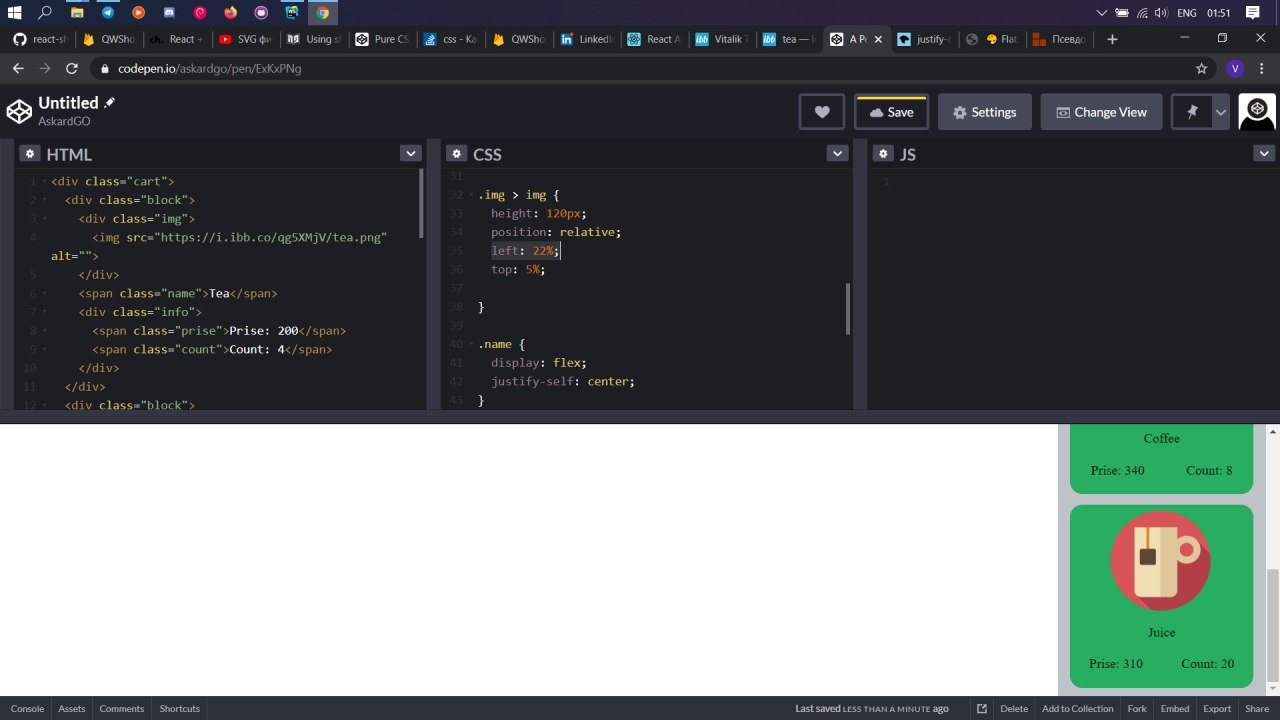
Task: Open pen in new window icon in footer
Action: 982,709
